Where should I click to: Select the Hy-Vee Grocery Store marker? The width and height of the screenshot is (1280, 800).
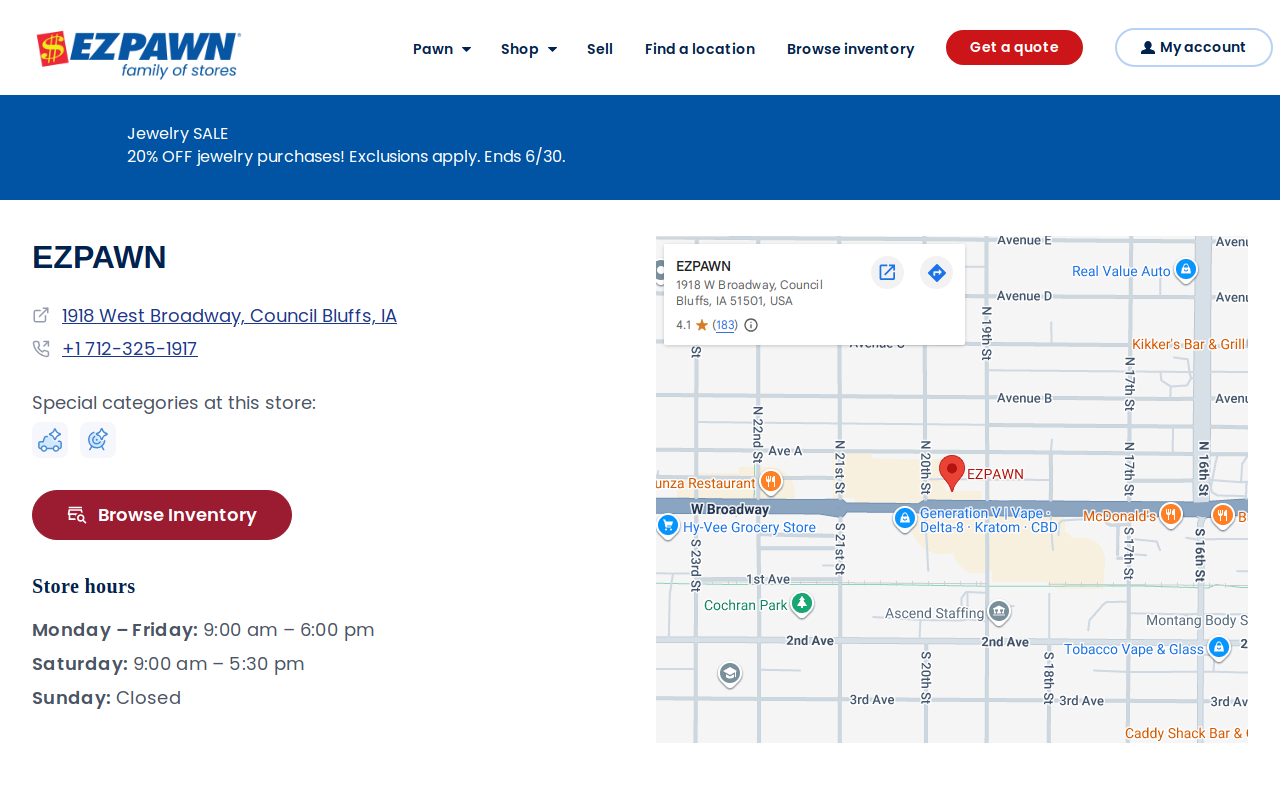(x=668, y=526)
